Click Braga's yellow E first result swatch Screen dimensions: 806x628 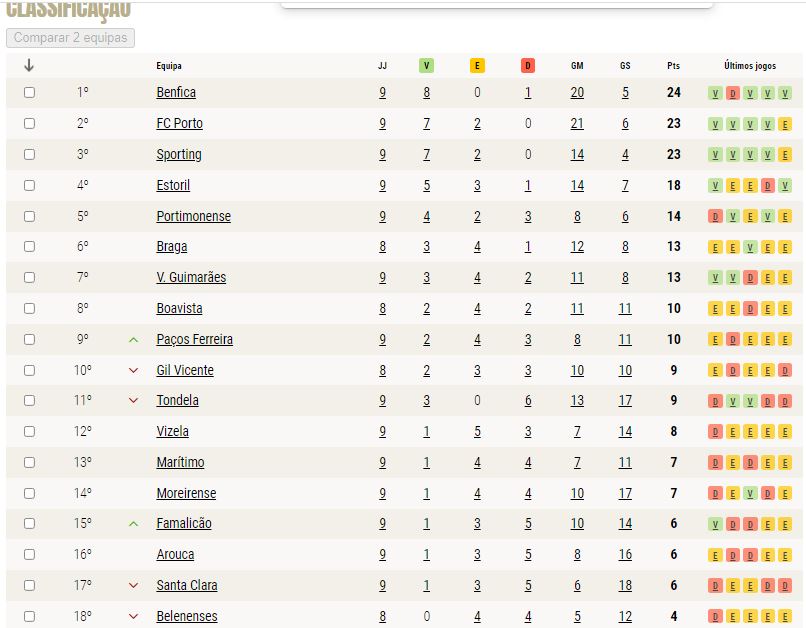715,248
